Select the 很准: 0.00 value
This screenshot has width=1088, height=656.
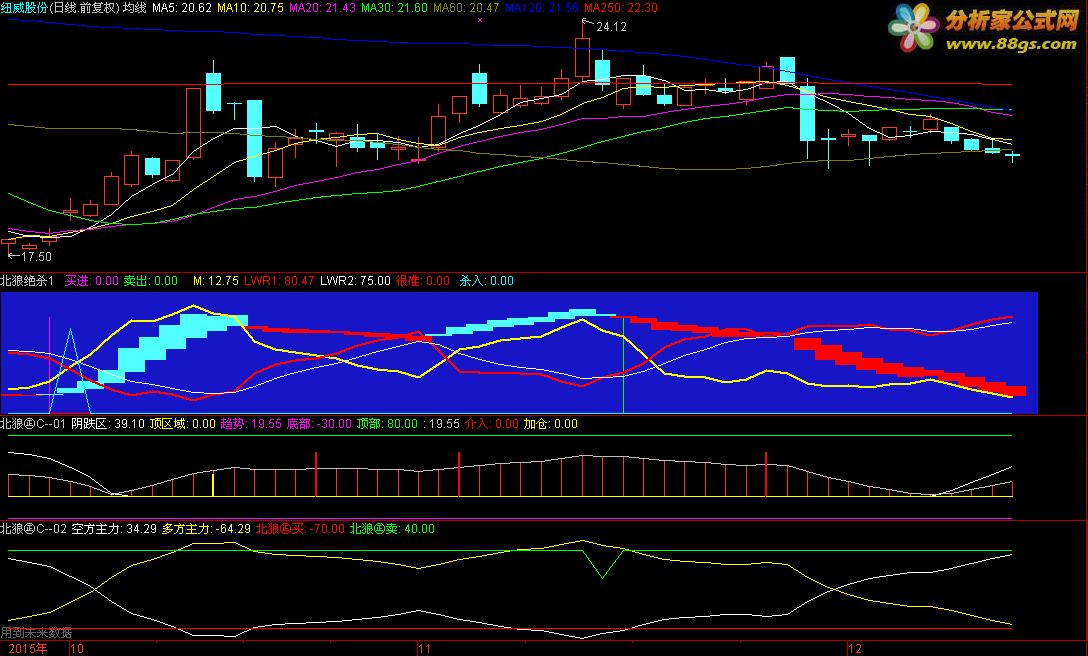coord(423,280)
